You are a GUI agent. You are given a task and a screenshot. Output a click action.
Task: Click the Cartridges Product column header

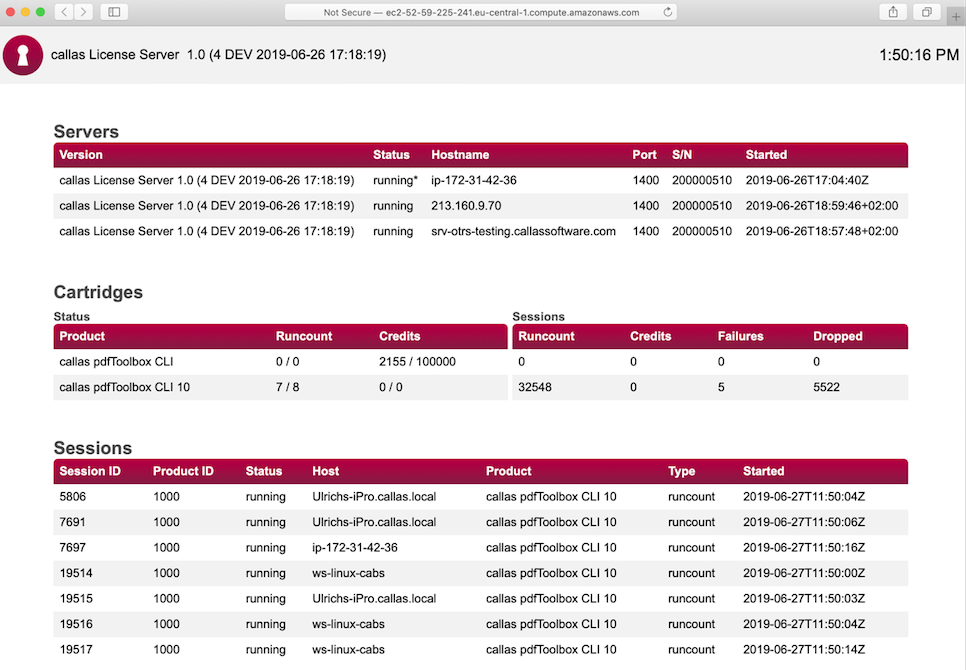click(x=82, y=336)
